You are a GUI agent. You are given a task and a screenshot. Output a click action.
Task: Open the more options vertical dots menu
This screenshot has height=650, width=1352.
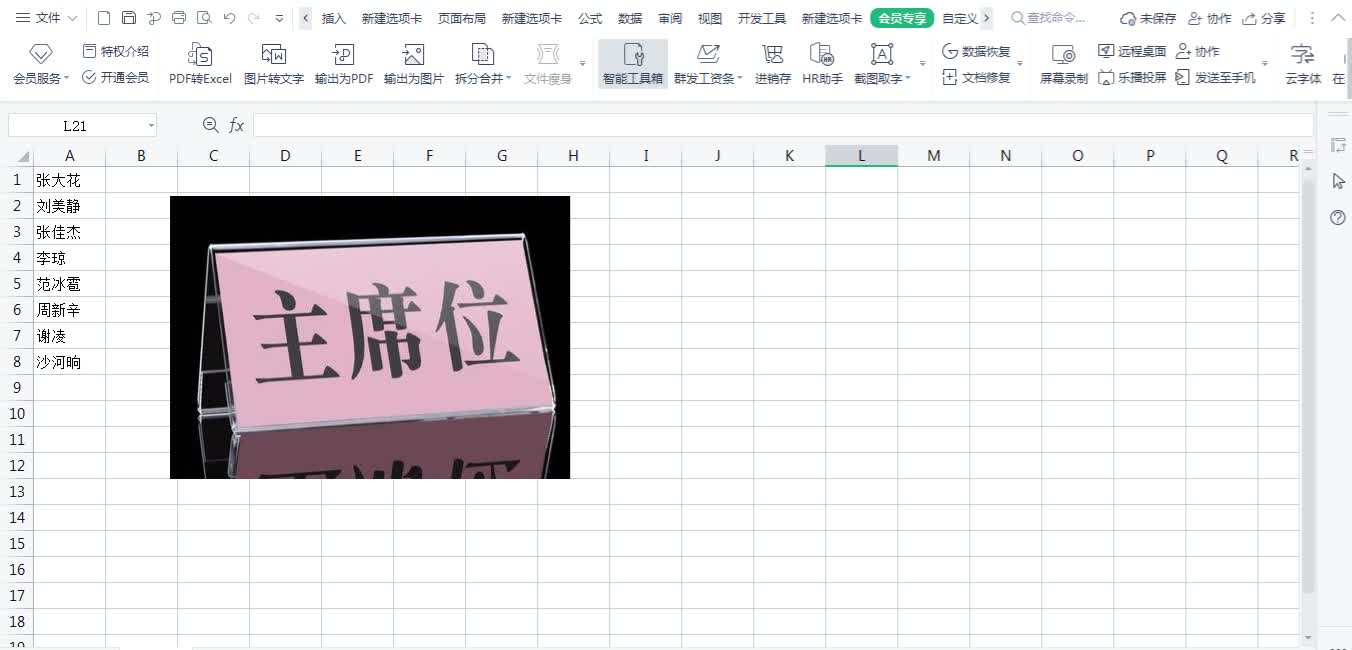1311,18
